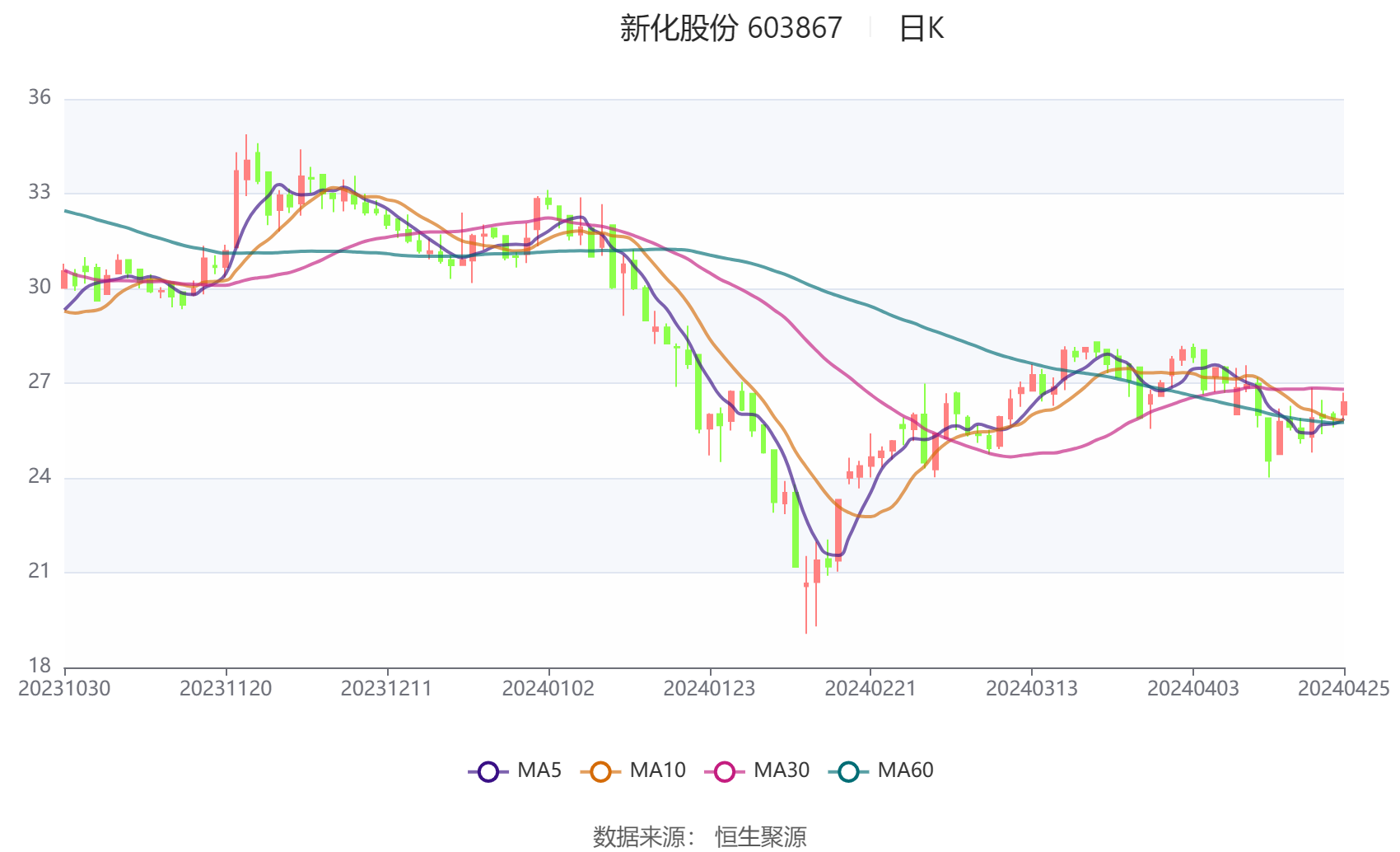This screenshot has height=852, width=1400.
Task: Click the 20231211 date axis label
Action: coord(386,689)
